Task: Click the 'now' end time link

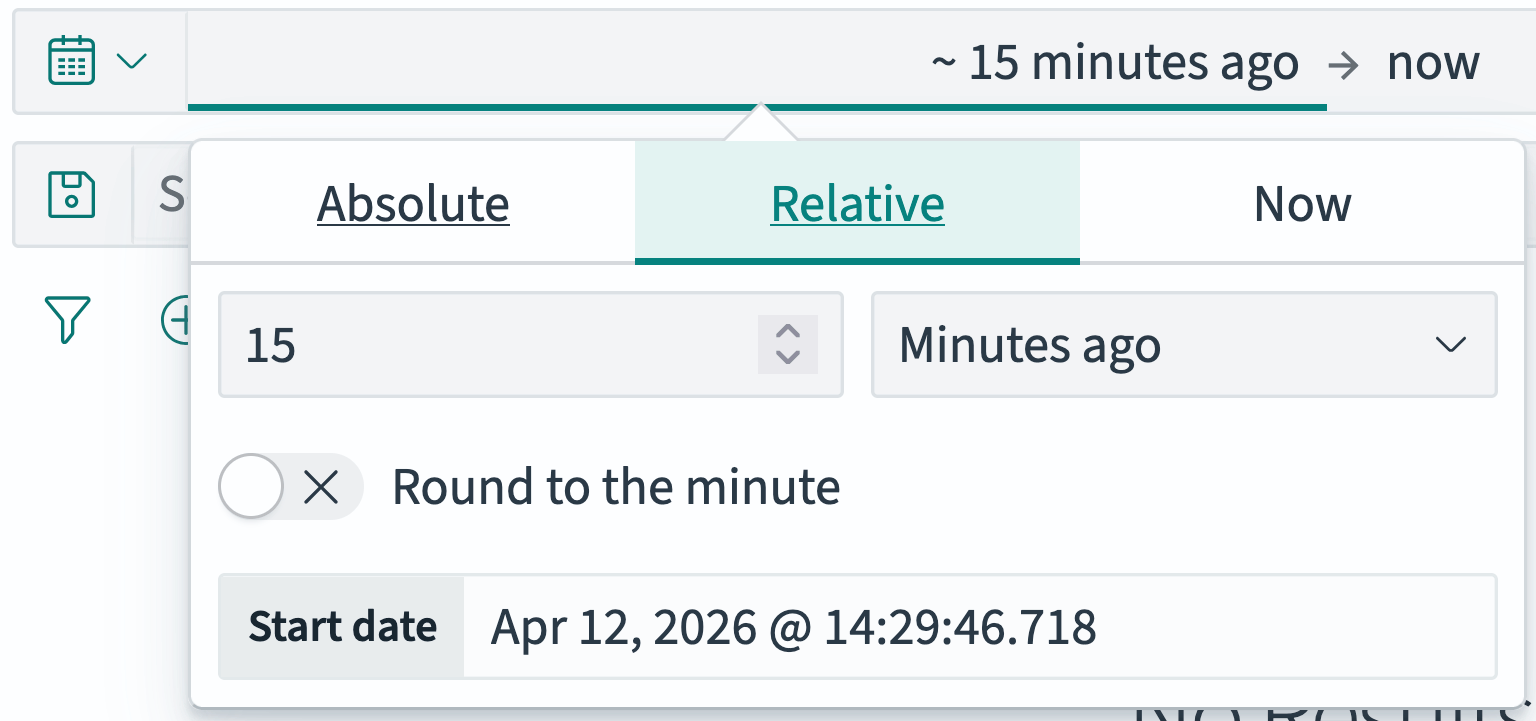Action: (1432, 62)
